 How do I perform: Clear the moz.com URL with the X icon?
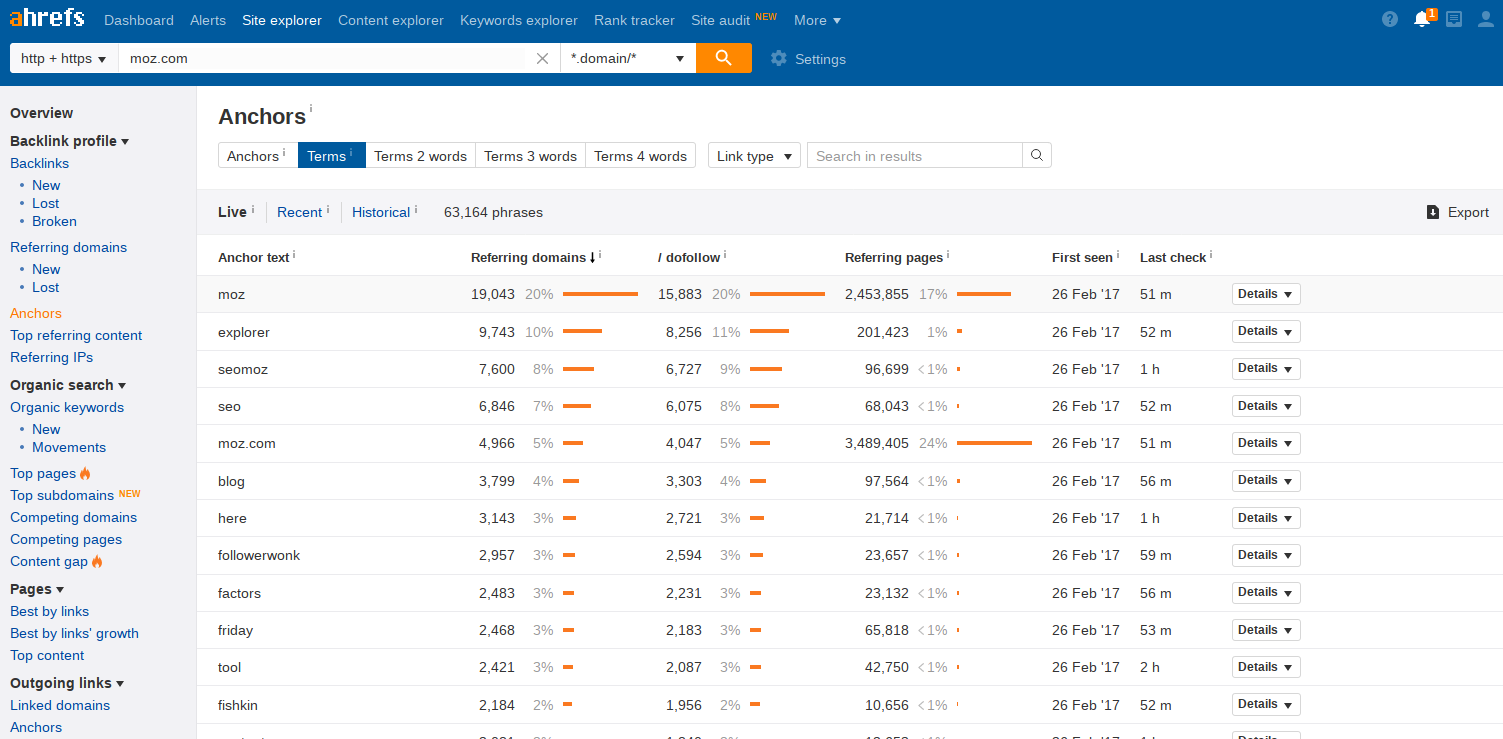542,58
